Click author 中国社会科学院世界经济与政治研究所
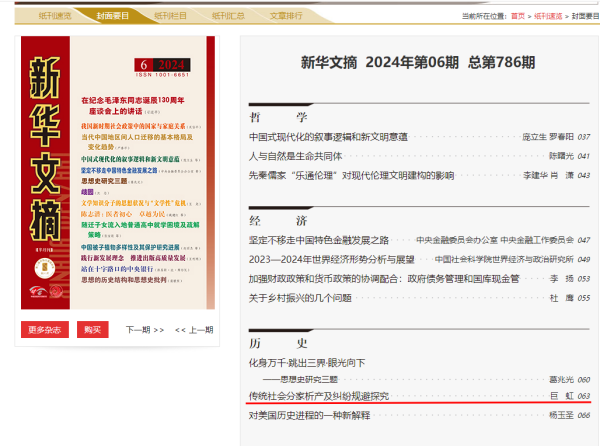Screen dimensions: 600x446 tap(504, 259)
